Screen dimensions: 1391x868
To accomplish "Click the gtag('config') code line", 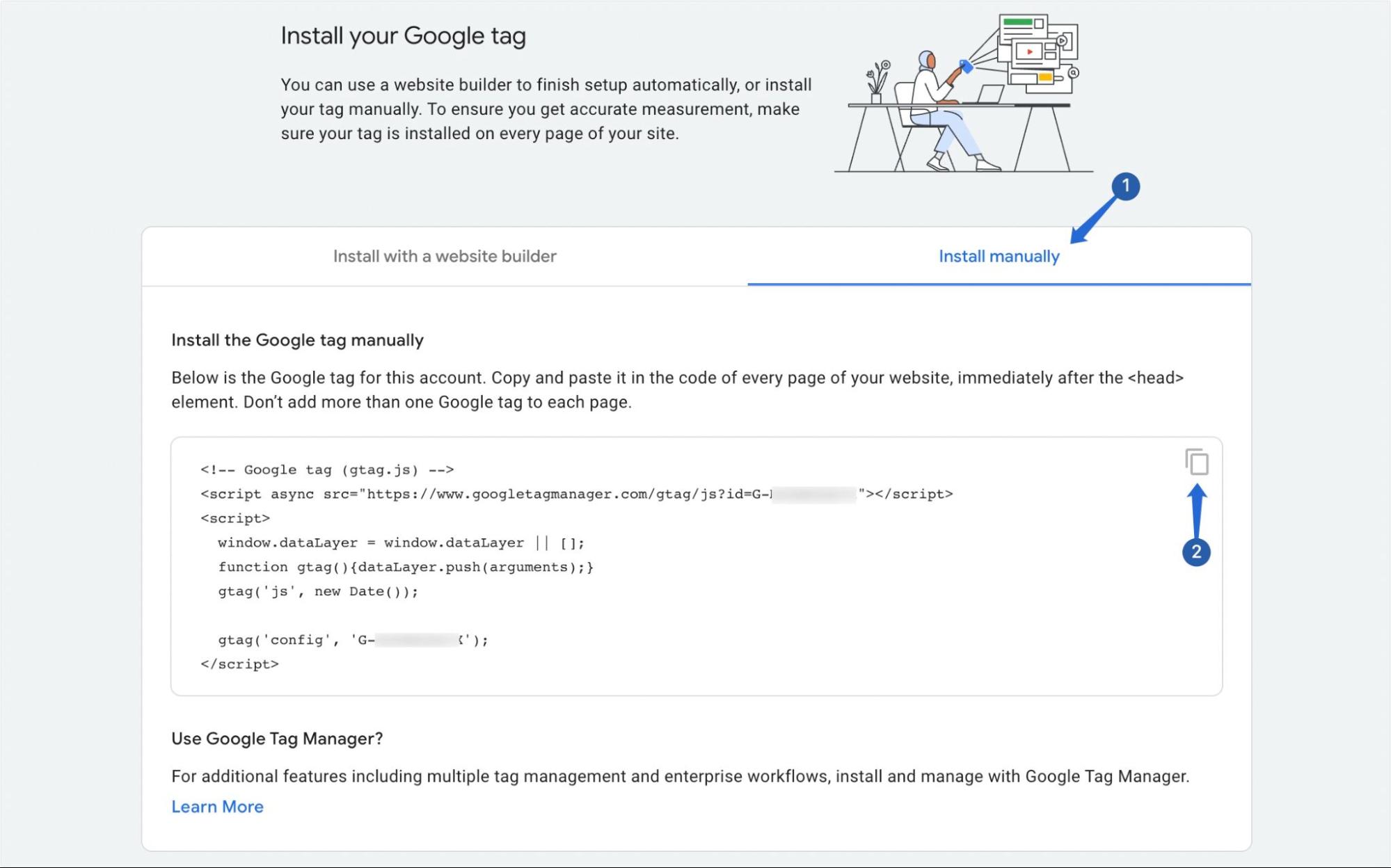I will 353,640.
